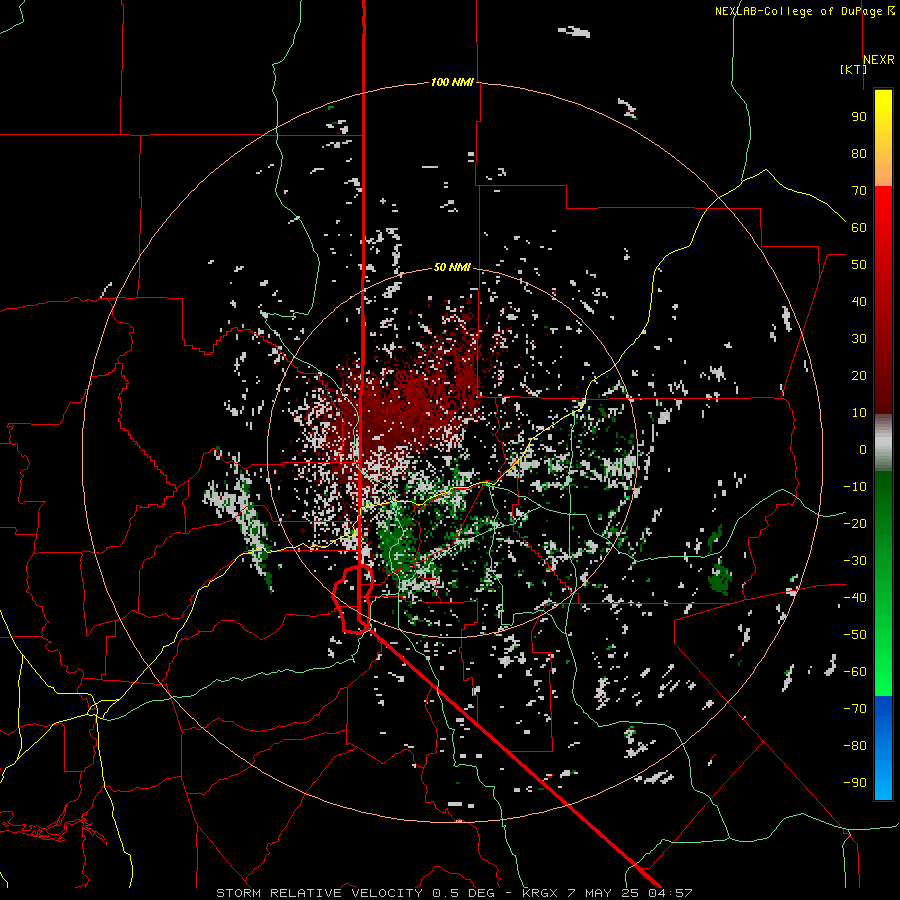Viewport: 900px width, 900px height.
Task: Click the 0 value on the velocity scale
Action: pyautogui.click(x=863, y=449)
